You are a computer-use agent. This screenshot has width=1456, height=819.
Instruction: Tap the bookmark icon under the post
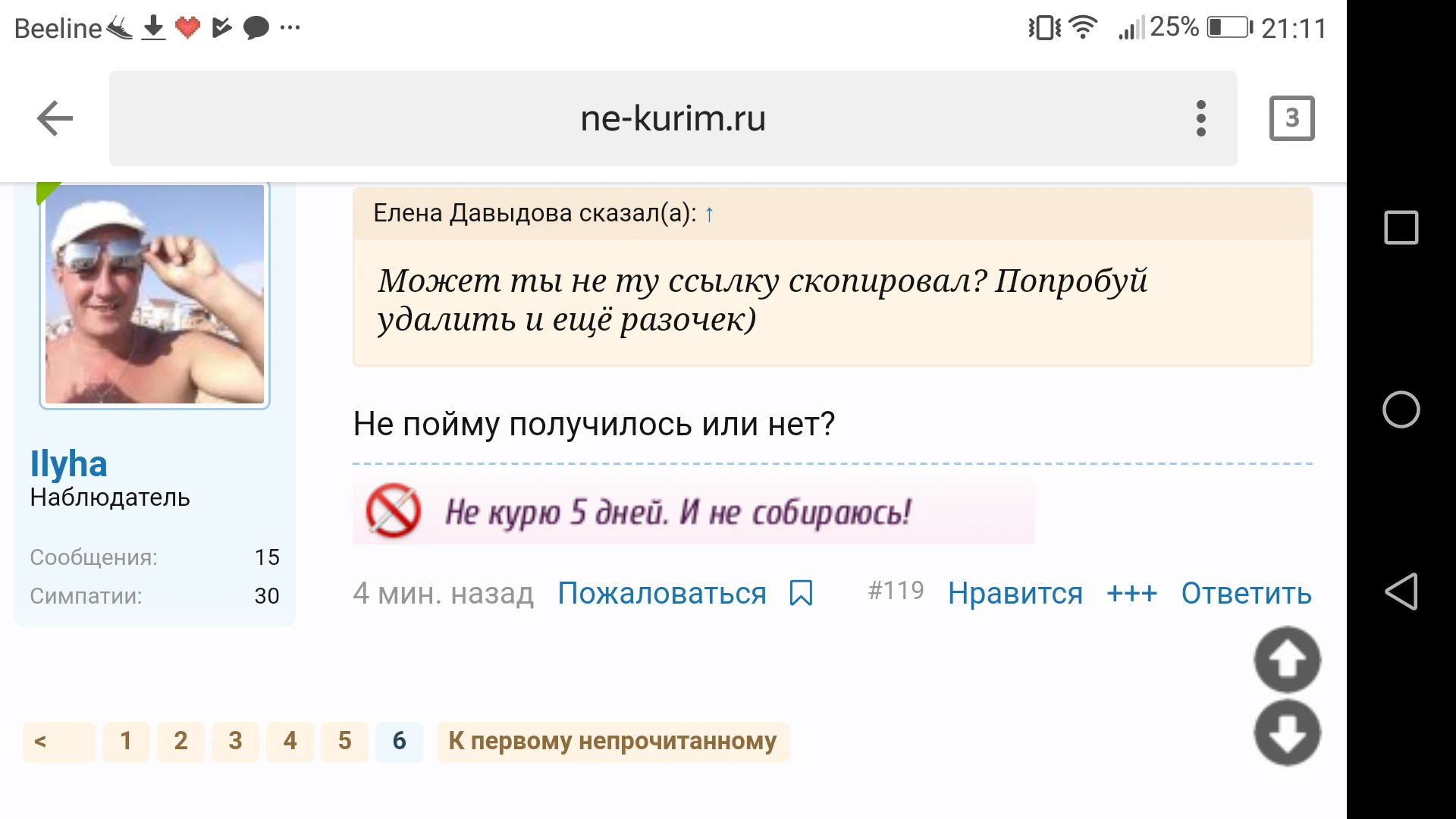click(802, 594)
